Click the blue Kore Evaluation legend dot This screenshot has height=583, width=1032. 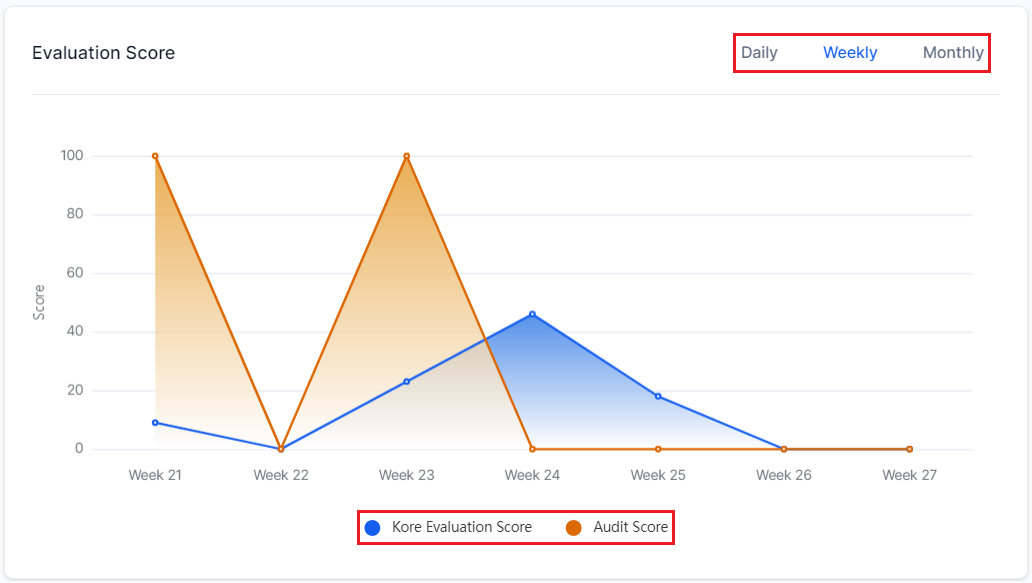coord(373,527)
